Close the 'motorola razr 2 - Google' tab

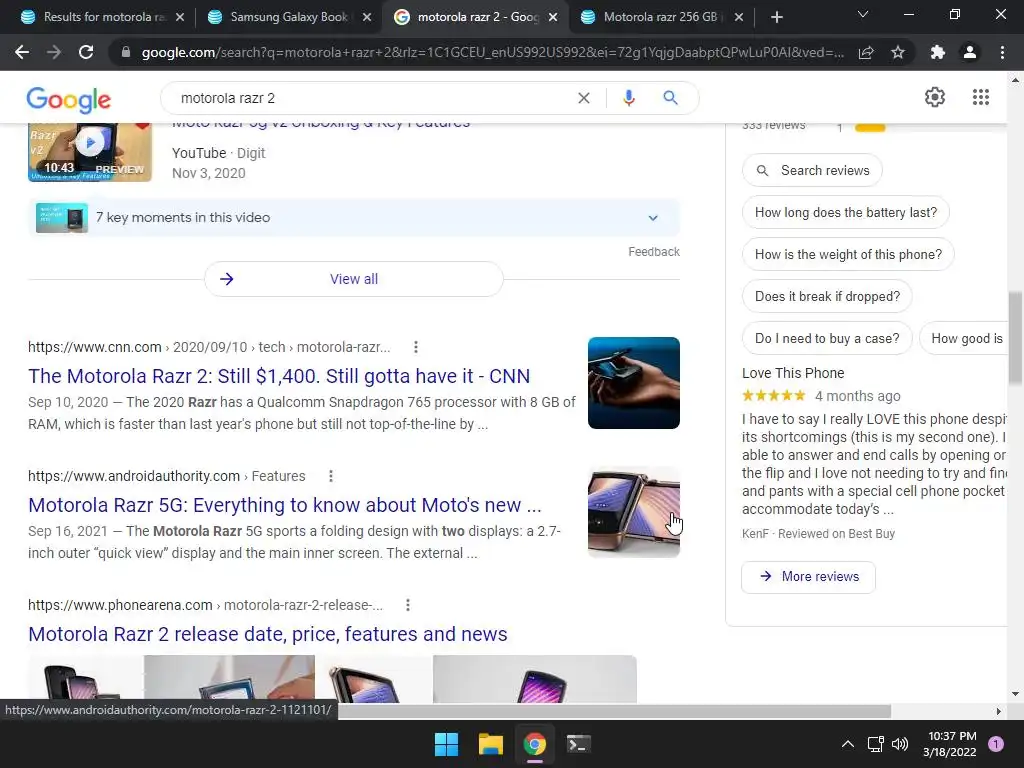click(553, 17)
